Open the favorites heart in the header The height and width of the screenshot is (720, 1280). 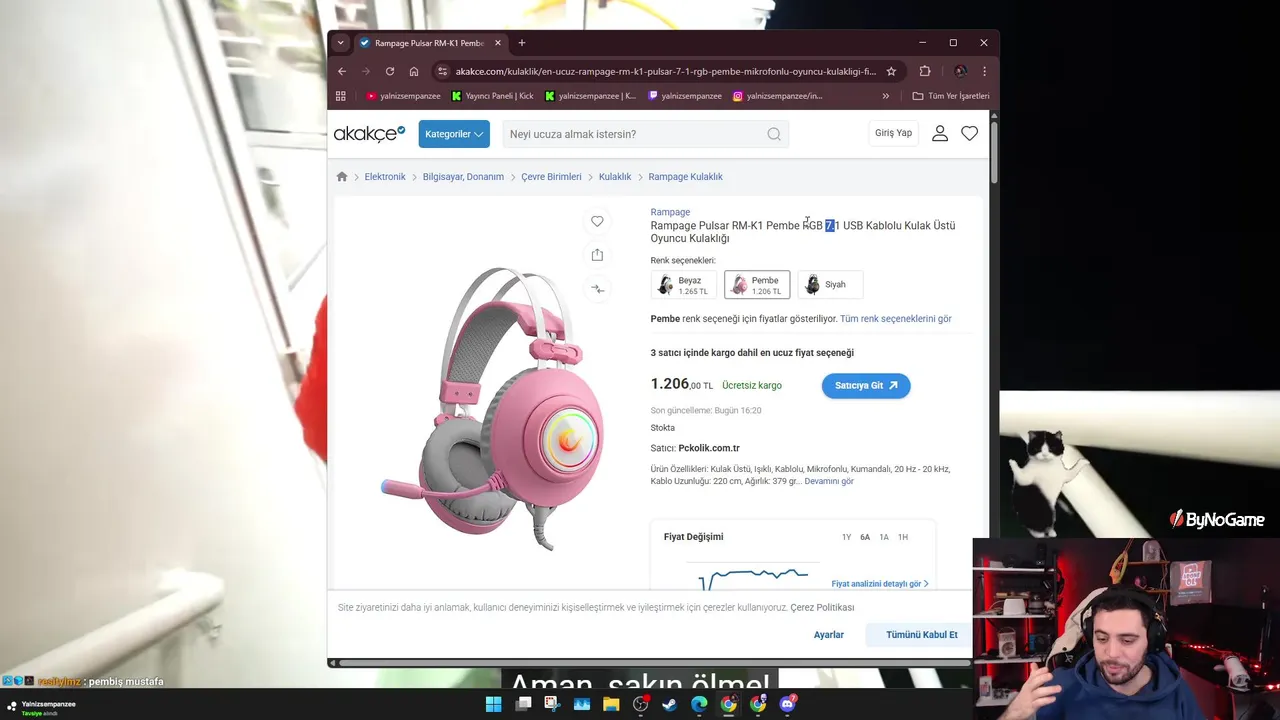tap(969, 133)
